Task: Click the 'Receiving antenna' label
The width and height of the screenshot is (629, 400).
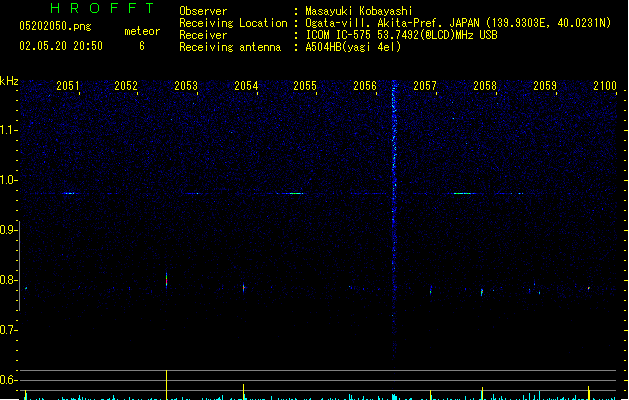Action: coord(230,47)
